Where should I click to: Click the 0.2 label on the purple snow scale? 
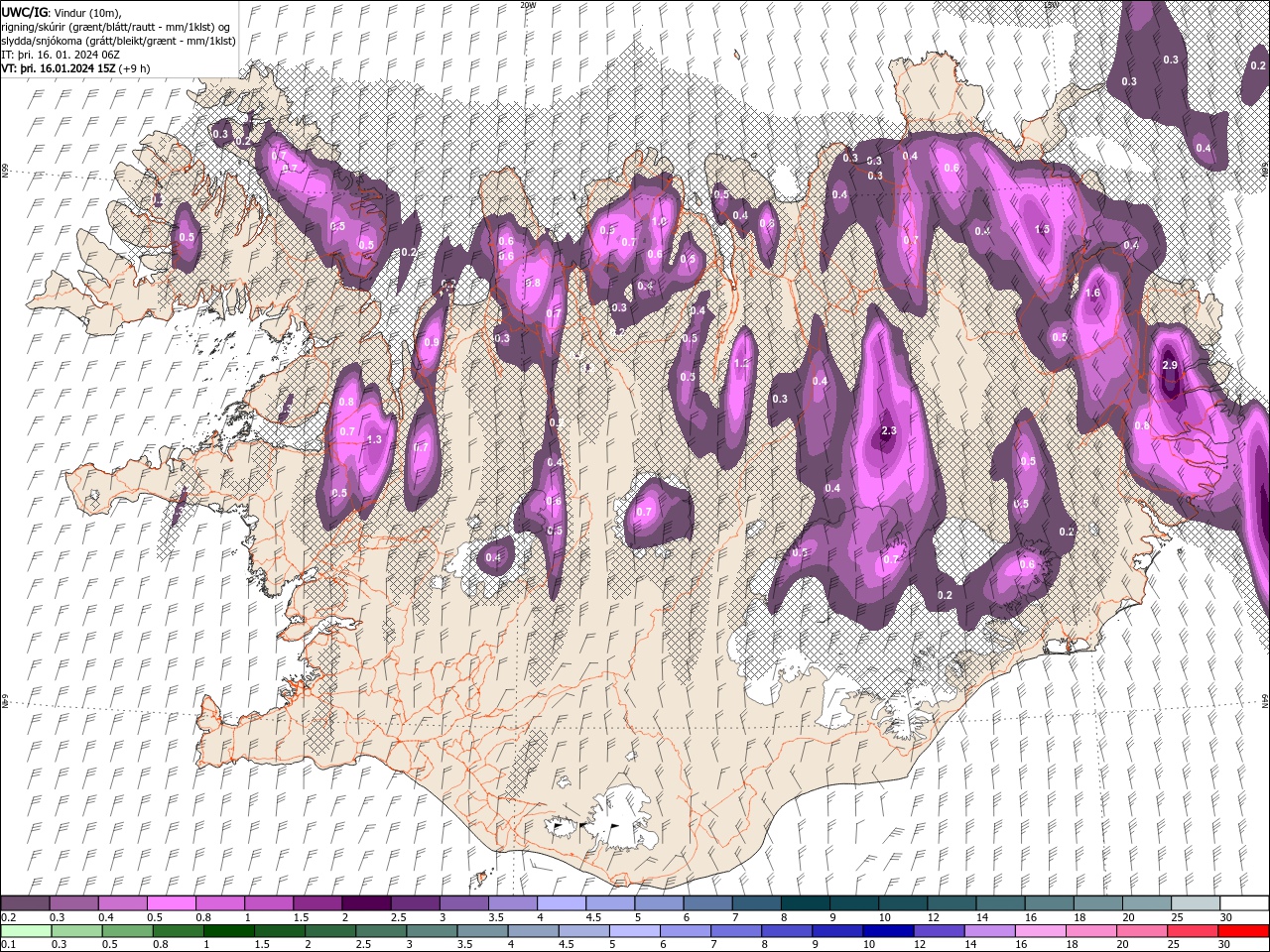click(x=8, y=917)
